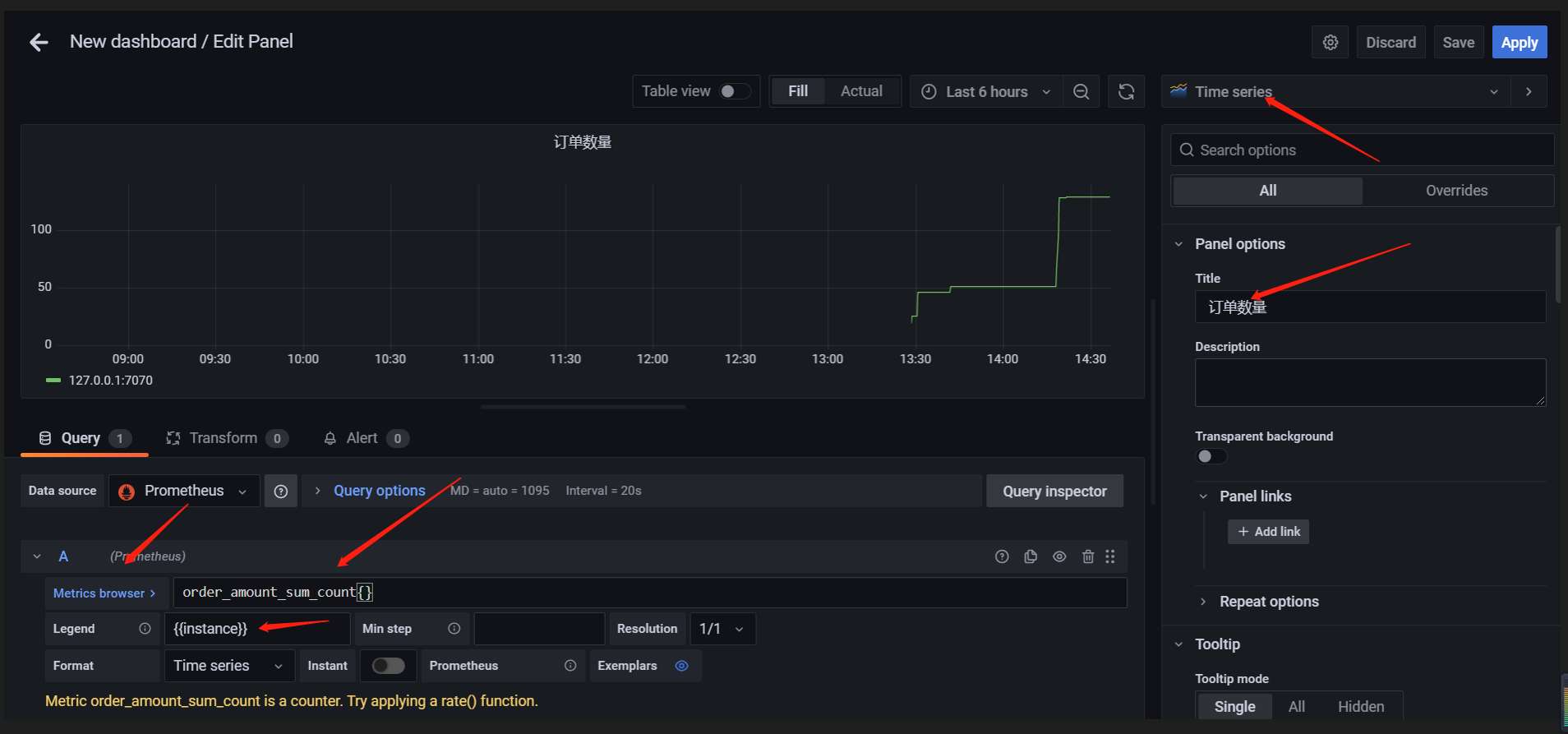Select the All options tab
The image size is (1568, 734).
pos(1268,191)
